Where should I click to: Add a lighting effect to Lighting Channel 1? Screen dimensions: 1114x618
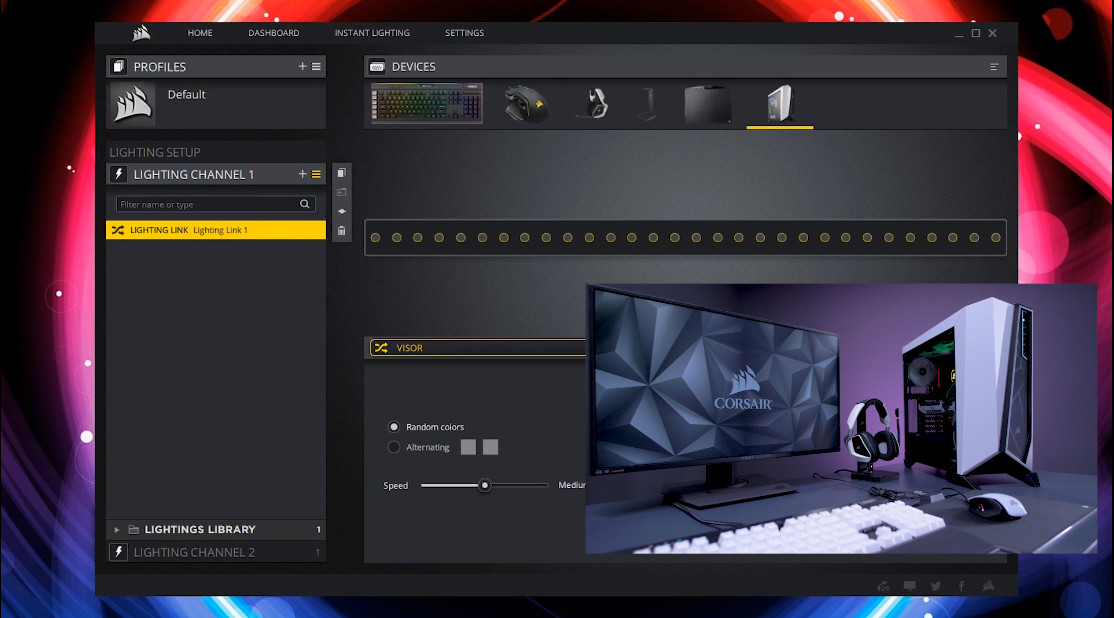tap(303, 174)
